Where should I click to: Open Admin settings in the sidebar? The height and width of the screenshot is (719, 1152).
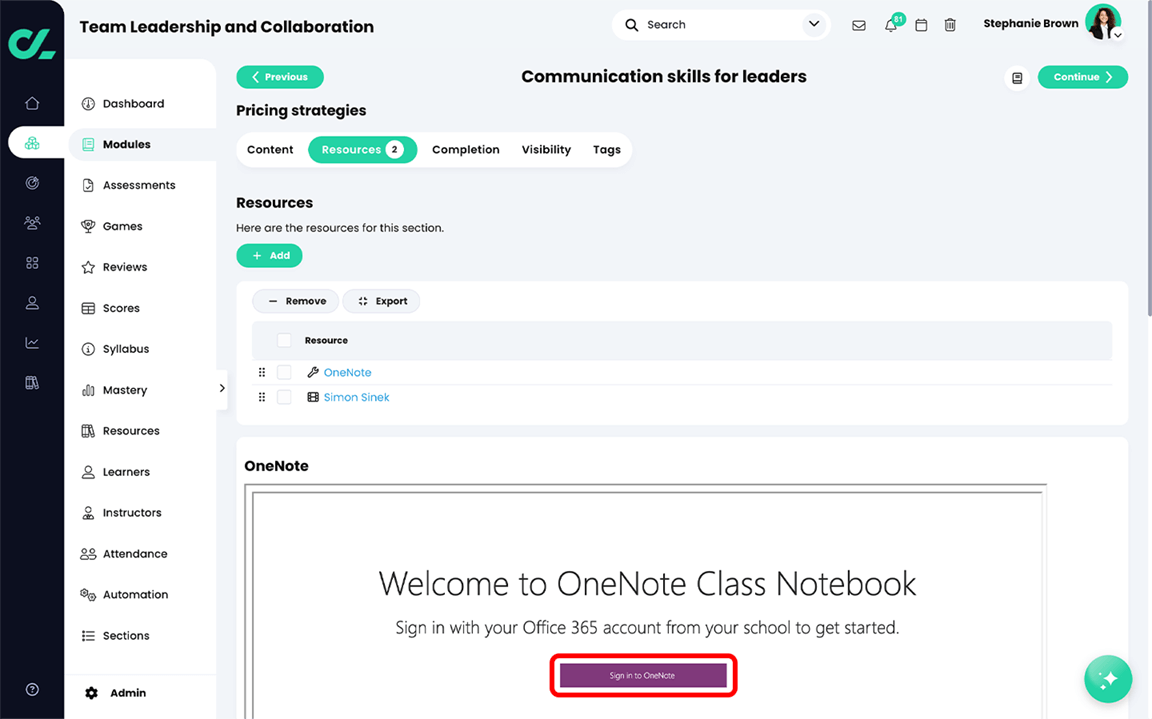pyautogui.click(x=116, y=693)
